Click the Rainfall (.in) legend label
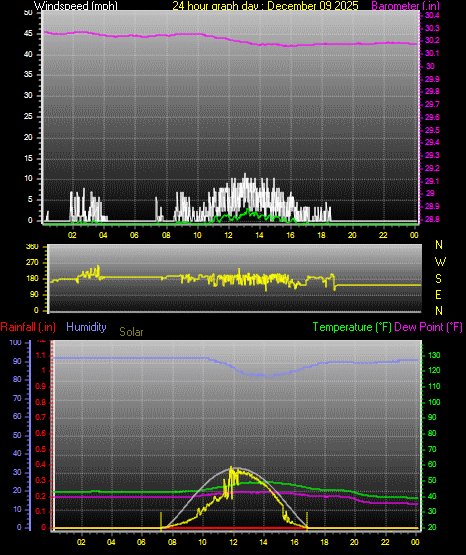The image size is (466, 555). (x=28, y=327)
